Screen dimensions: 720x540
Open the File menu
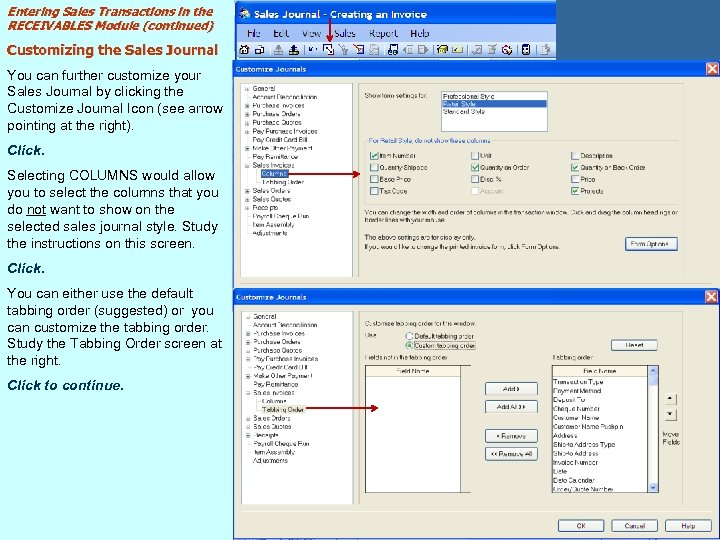pyautogui.click(x=253, y=33)
